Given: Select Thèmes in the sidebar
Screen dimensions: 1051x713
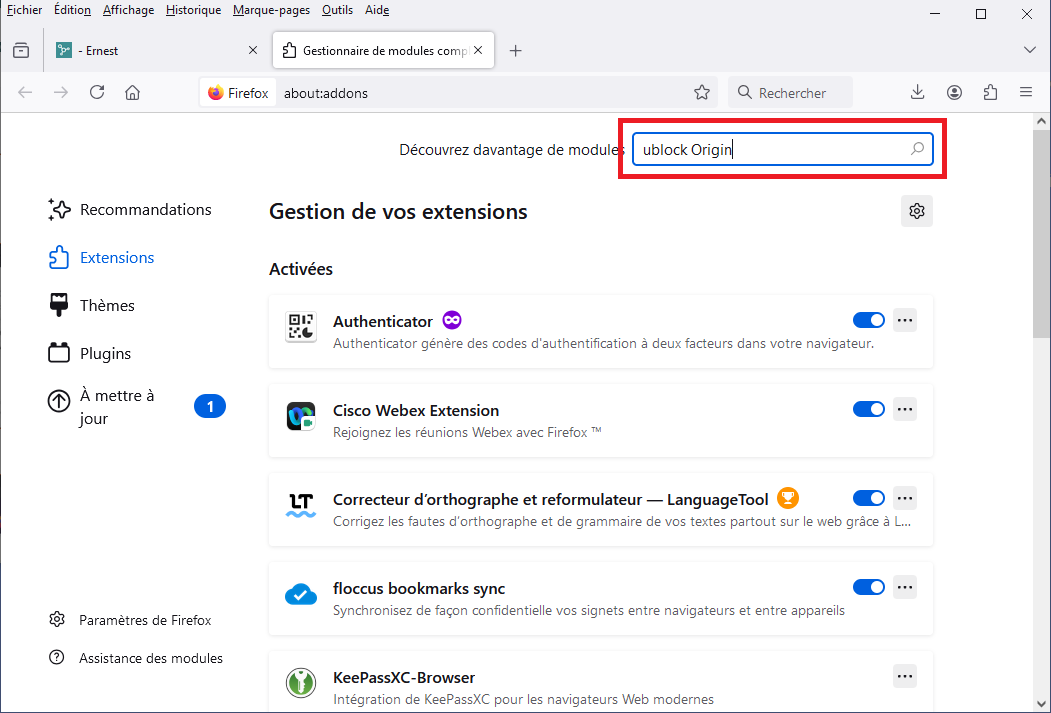Looking at the screenshot, I should pos(107,305).
